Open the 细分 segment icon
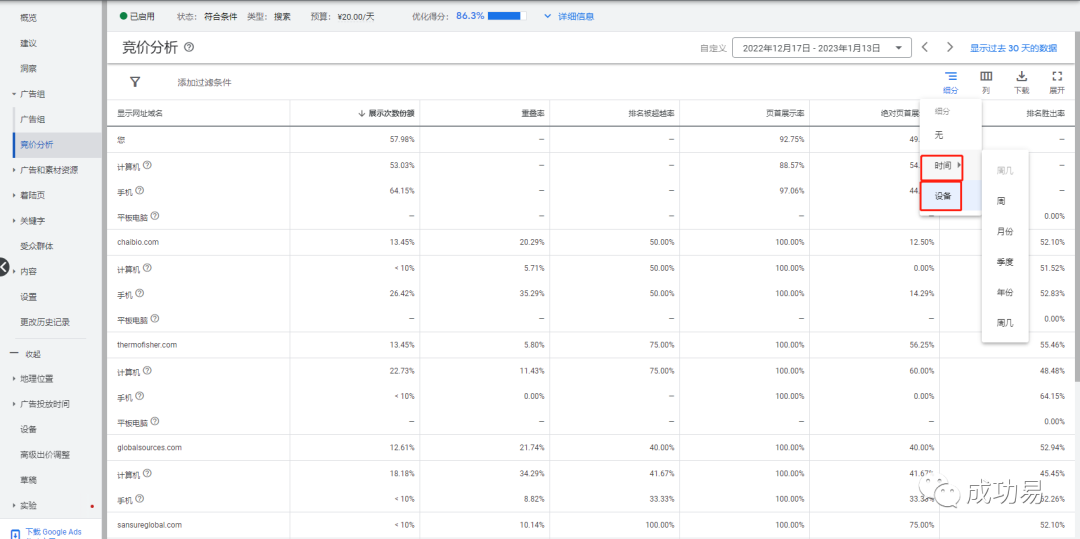This screenshot has height=539, width=1080. [951, 76]
